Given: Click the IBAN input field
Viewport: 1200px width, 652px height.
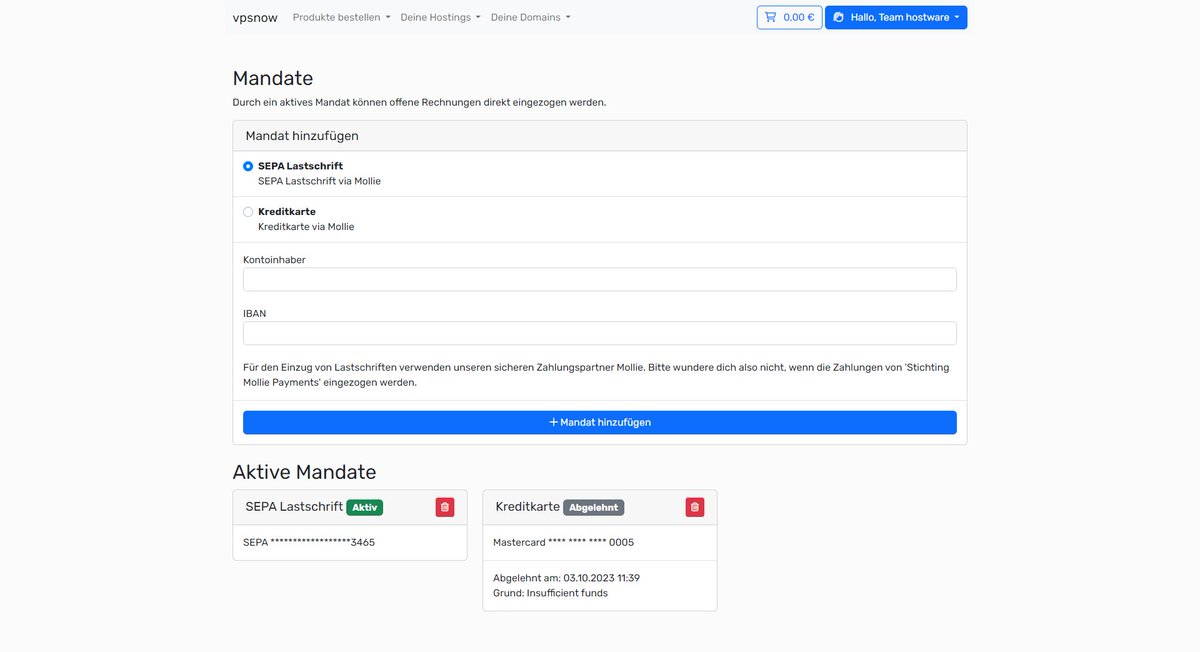Looking at the screenshot, I should tap(599, 332).
